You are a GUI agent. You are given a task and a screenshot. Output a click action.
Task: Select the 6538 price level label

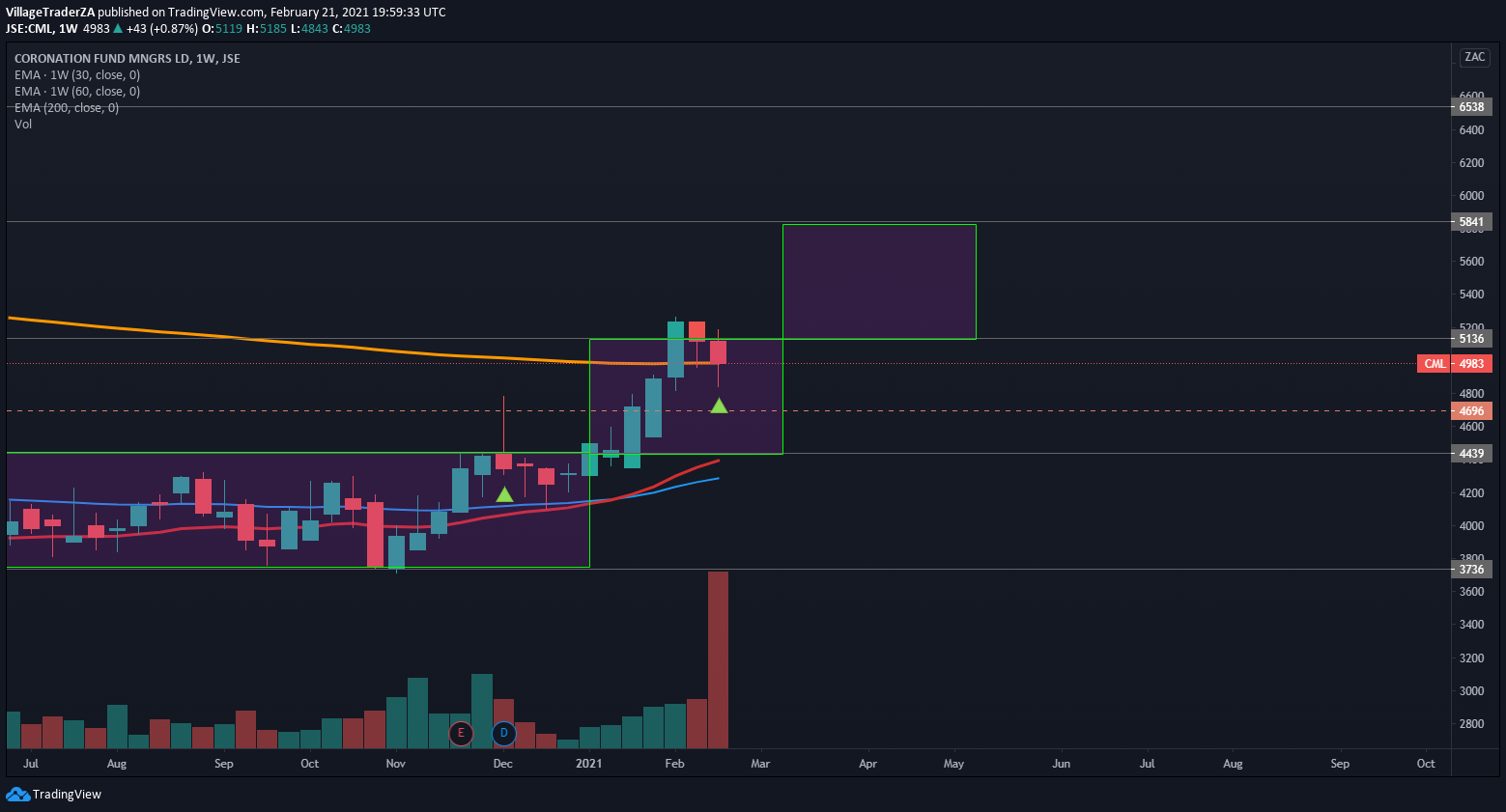pos(1471,107)
